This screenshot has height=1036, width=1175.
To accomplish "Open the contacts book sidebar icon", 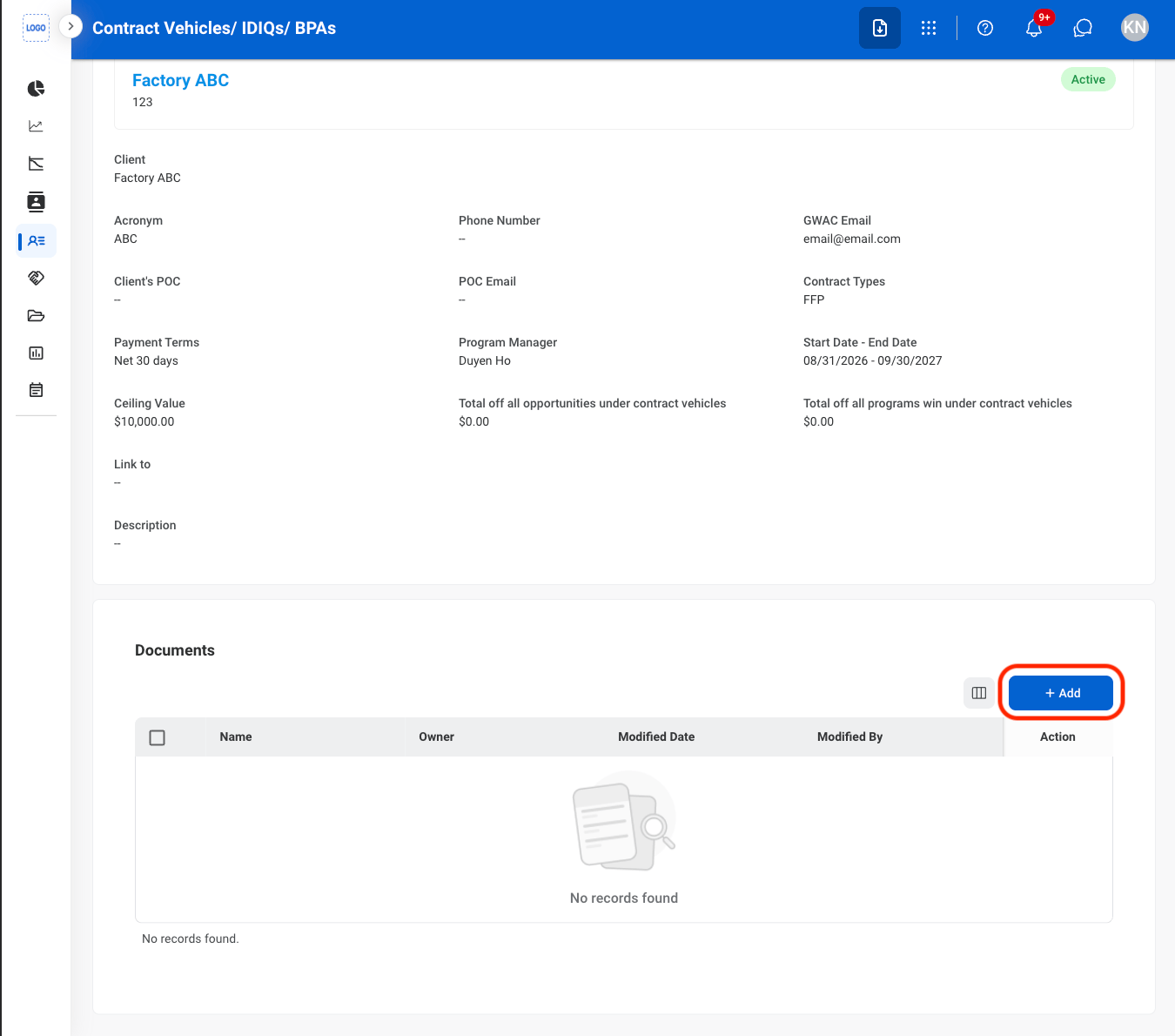I will [36, 202].
